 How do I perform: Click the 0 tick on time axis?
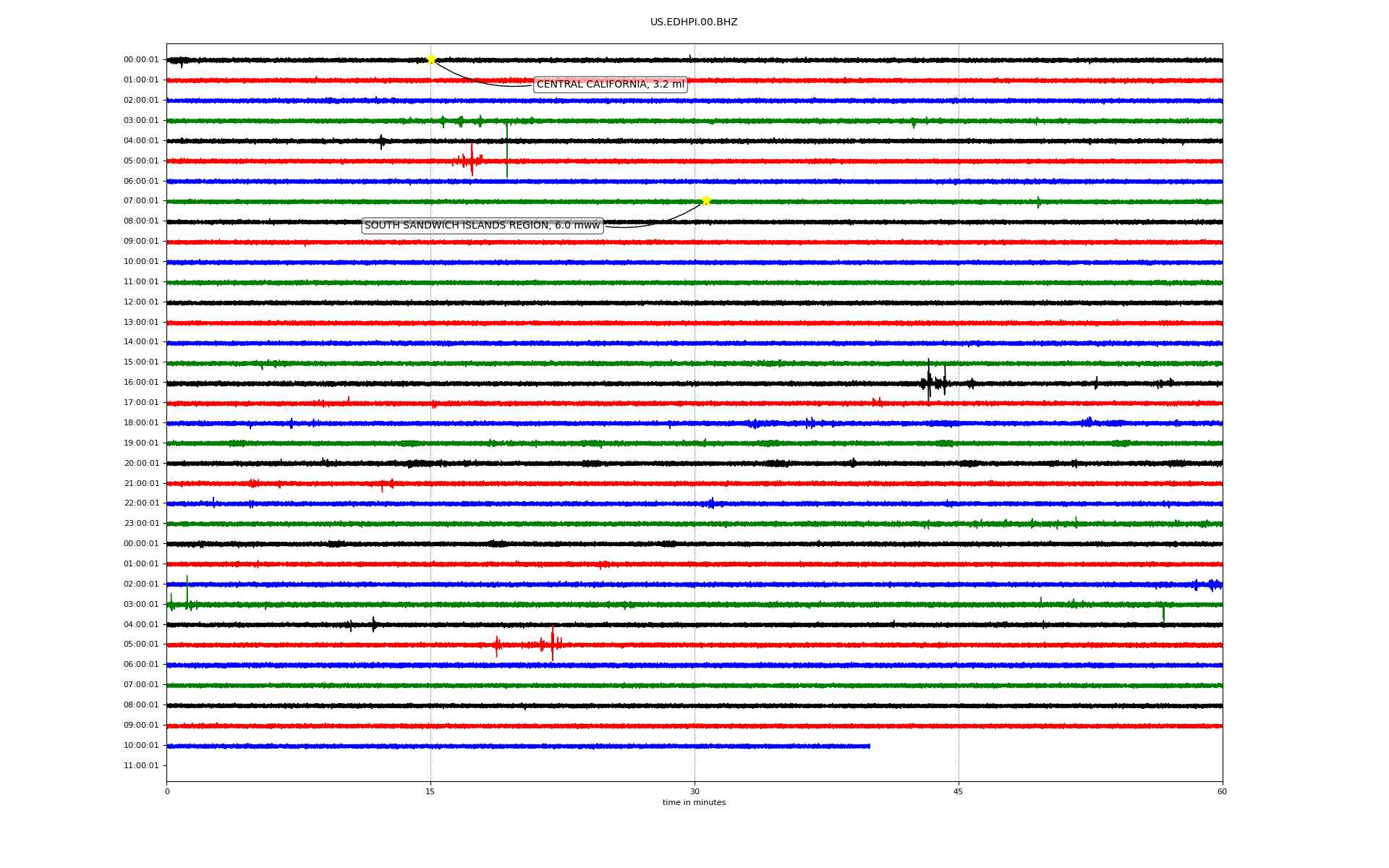(167, 791)
